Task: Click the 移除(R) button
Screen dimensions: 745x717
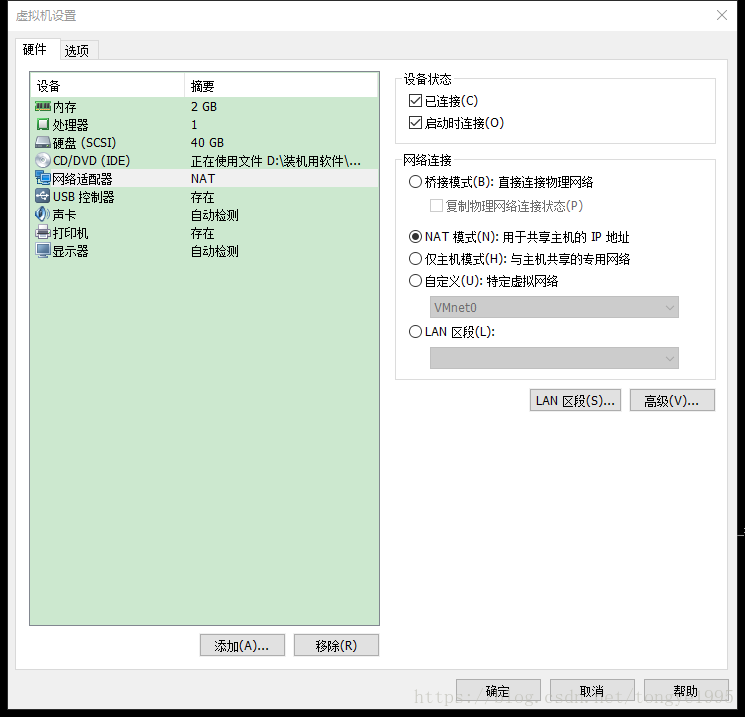Action: [x=336, y=645]
